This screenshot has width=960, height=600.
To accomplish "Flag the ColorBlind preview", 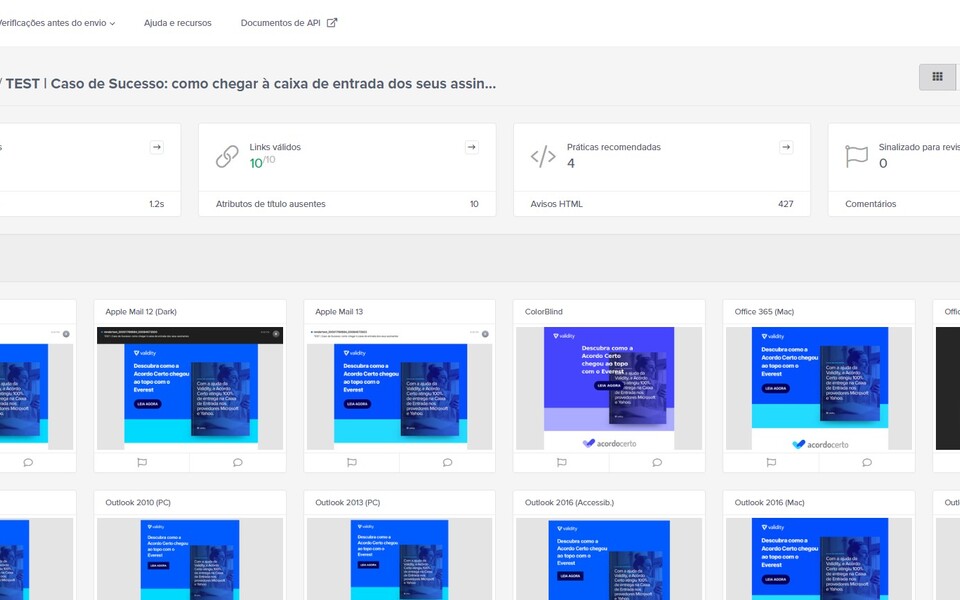I will [x=561, y=462].
